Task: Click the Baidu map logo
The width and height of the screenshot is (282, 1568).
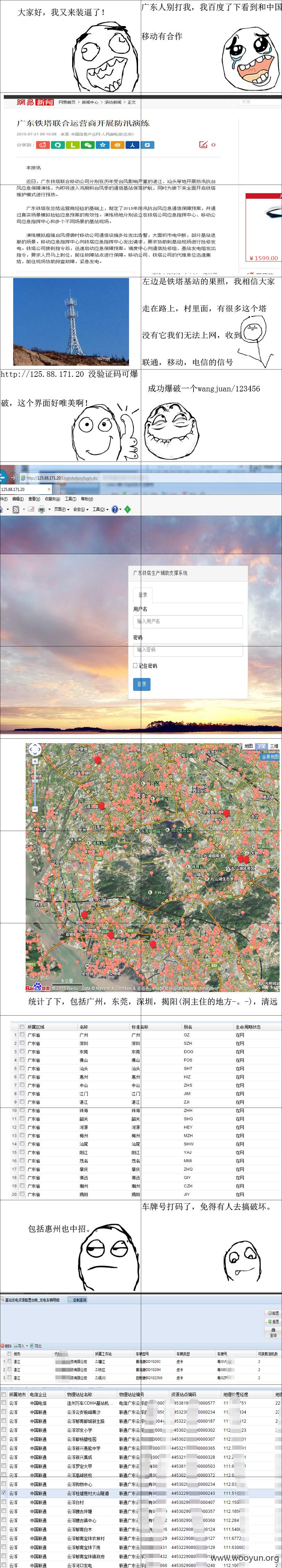Action: coord(38,987)
